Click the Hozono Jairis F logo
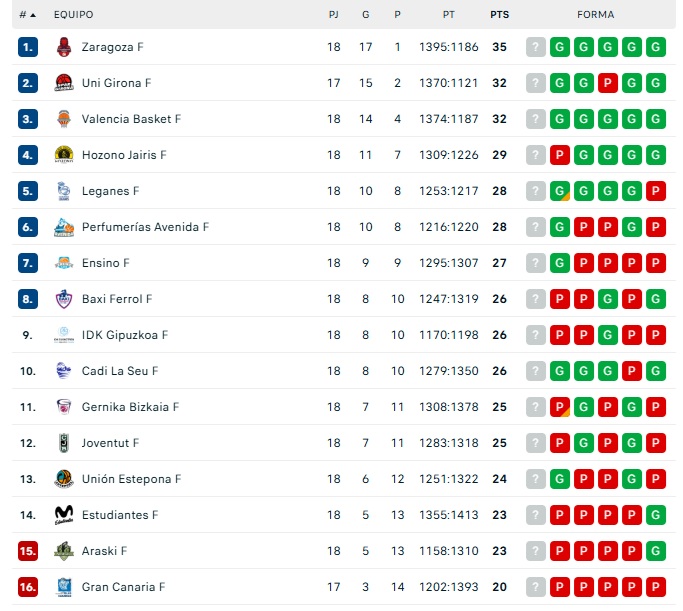 tap(64, 155)
